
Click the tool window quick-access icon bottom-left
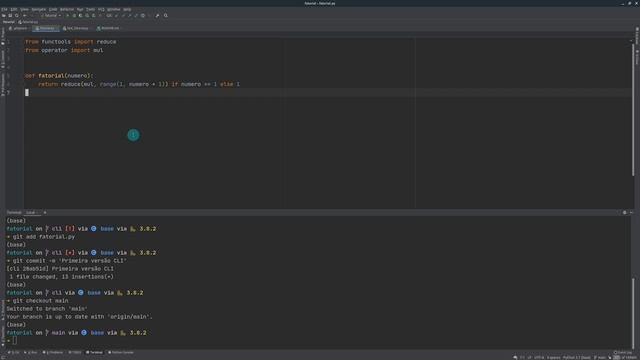coord(3,358)
